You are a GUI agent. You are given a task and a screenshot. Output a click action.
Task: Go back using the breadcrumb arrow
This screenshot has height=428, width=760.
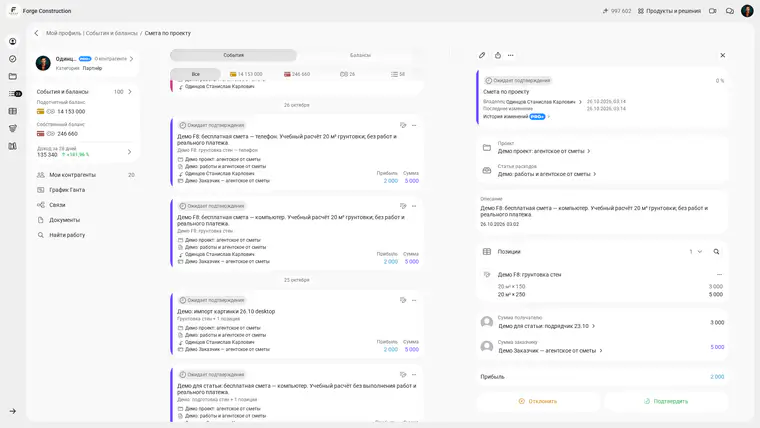click(x=36, y=33)
